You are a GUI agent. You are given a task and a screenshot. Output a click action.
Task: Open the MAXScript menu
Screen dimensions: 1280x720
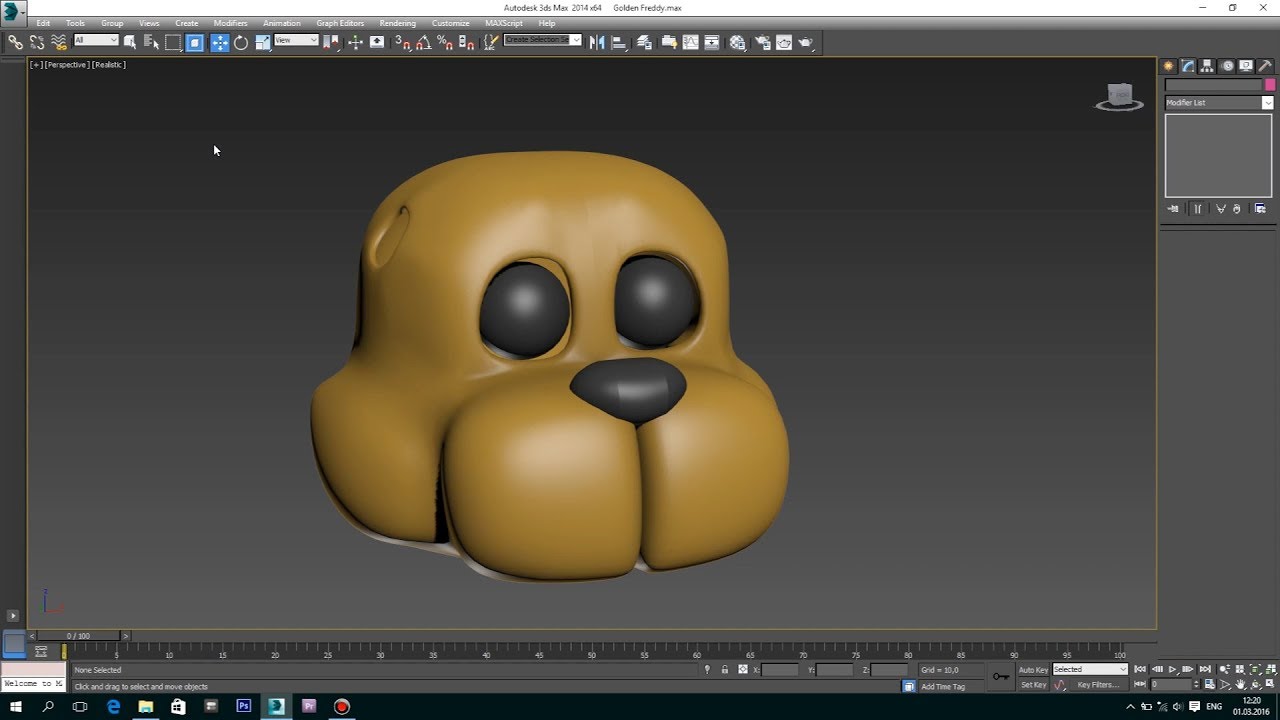tap(504, 23)
